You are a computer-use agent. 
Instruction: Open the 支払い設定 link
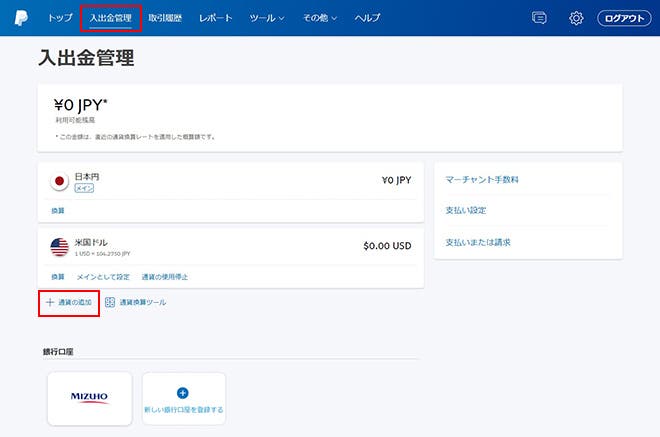point(465,211)
